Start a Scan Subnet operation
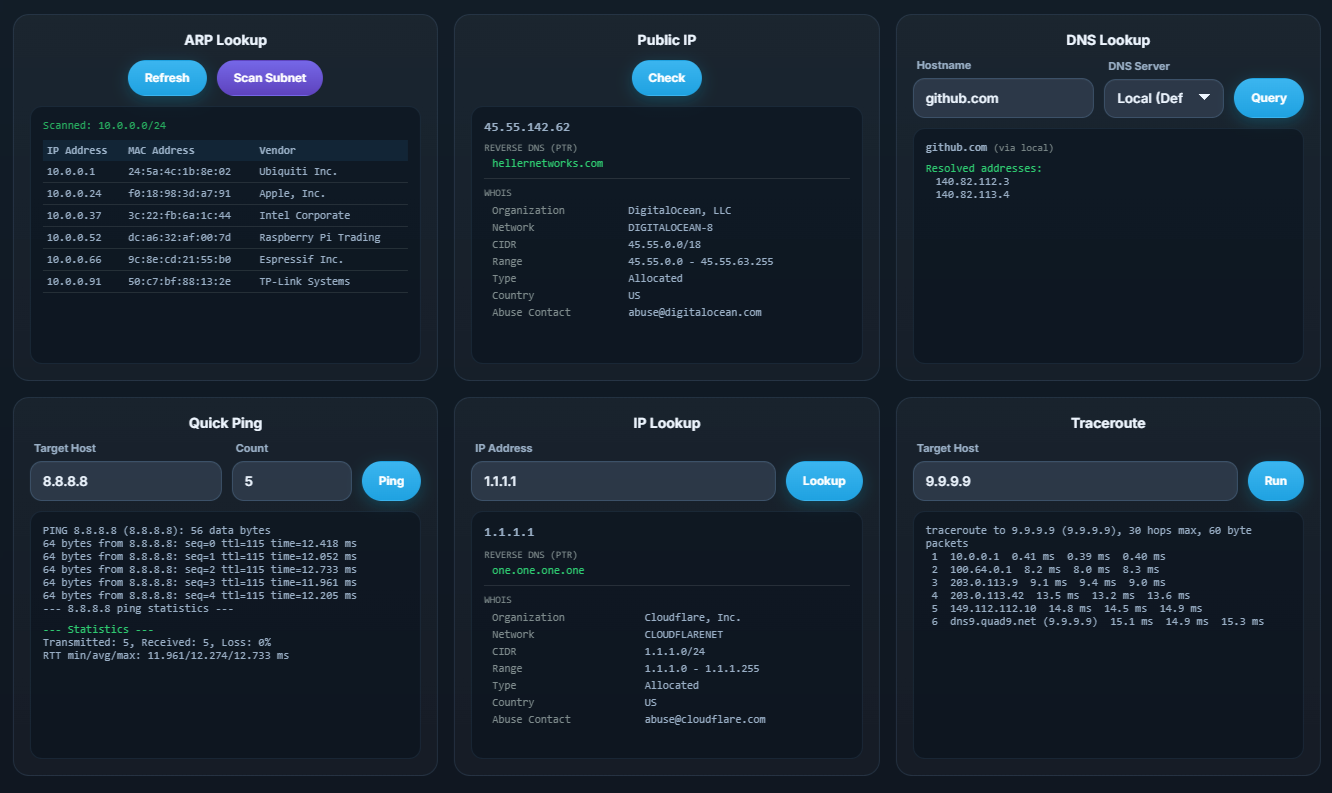 (x=270, y=78)
